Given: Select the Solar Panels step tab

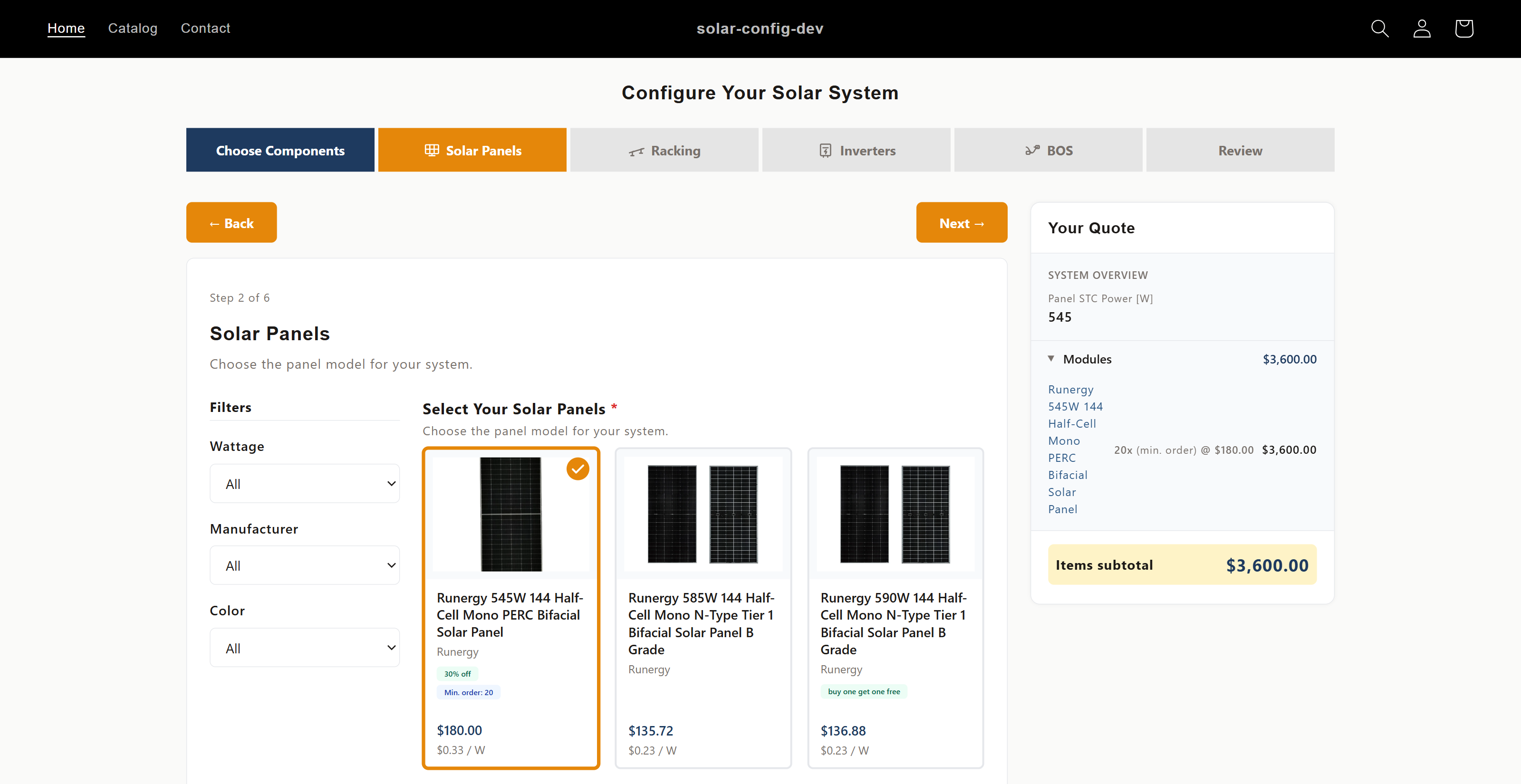Looking at the screenshot, I should click(x=472, y=150).
